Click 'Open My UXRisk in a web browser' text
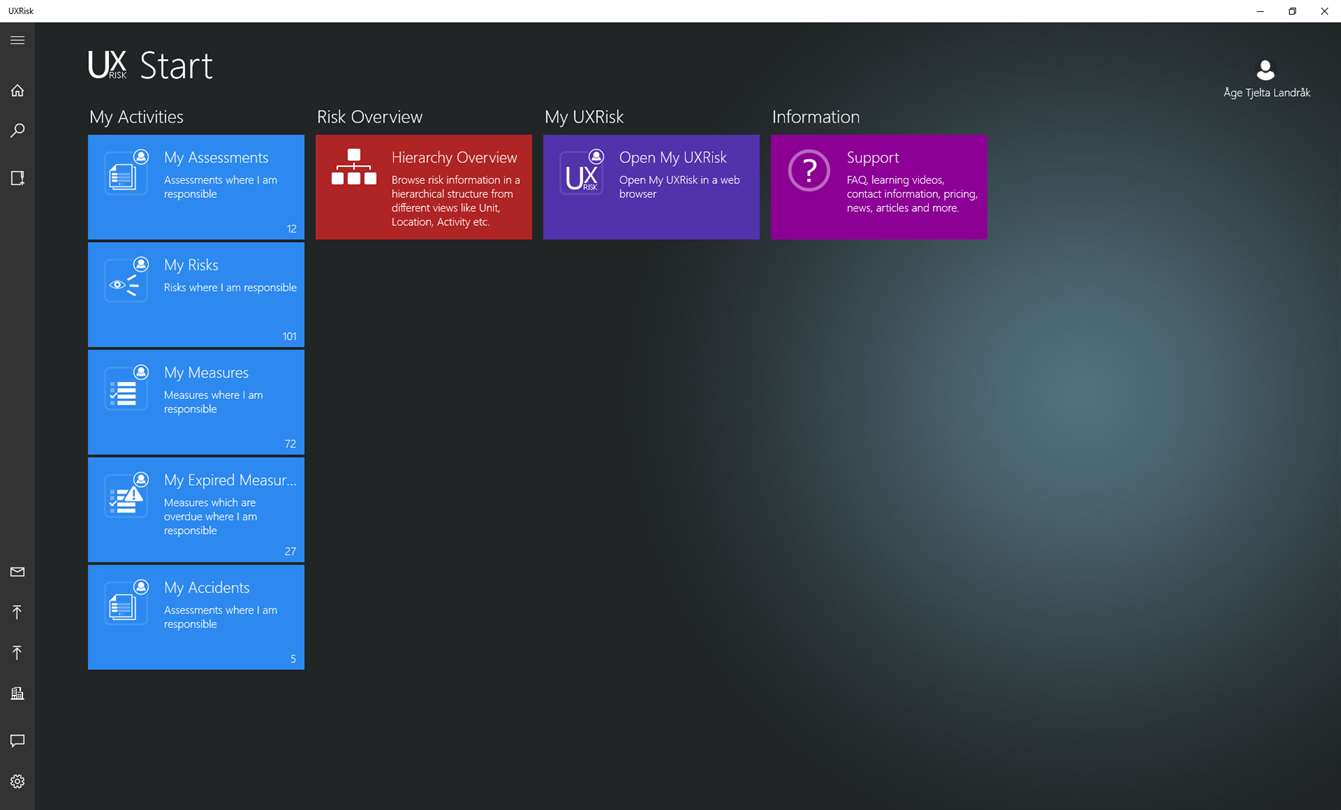The height and width of the screenshot is (810, 1341). point(680,187)
